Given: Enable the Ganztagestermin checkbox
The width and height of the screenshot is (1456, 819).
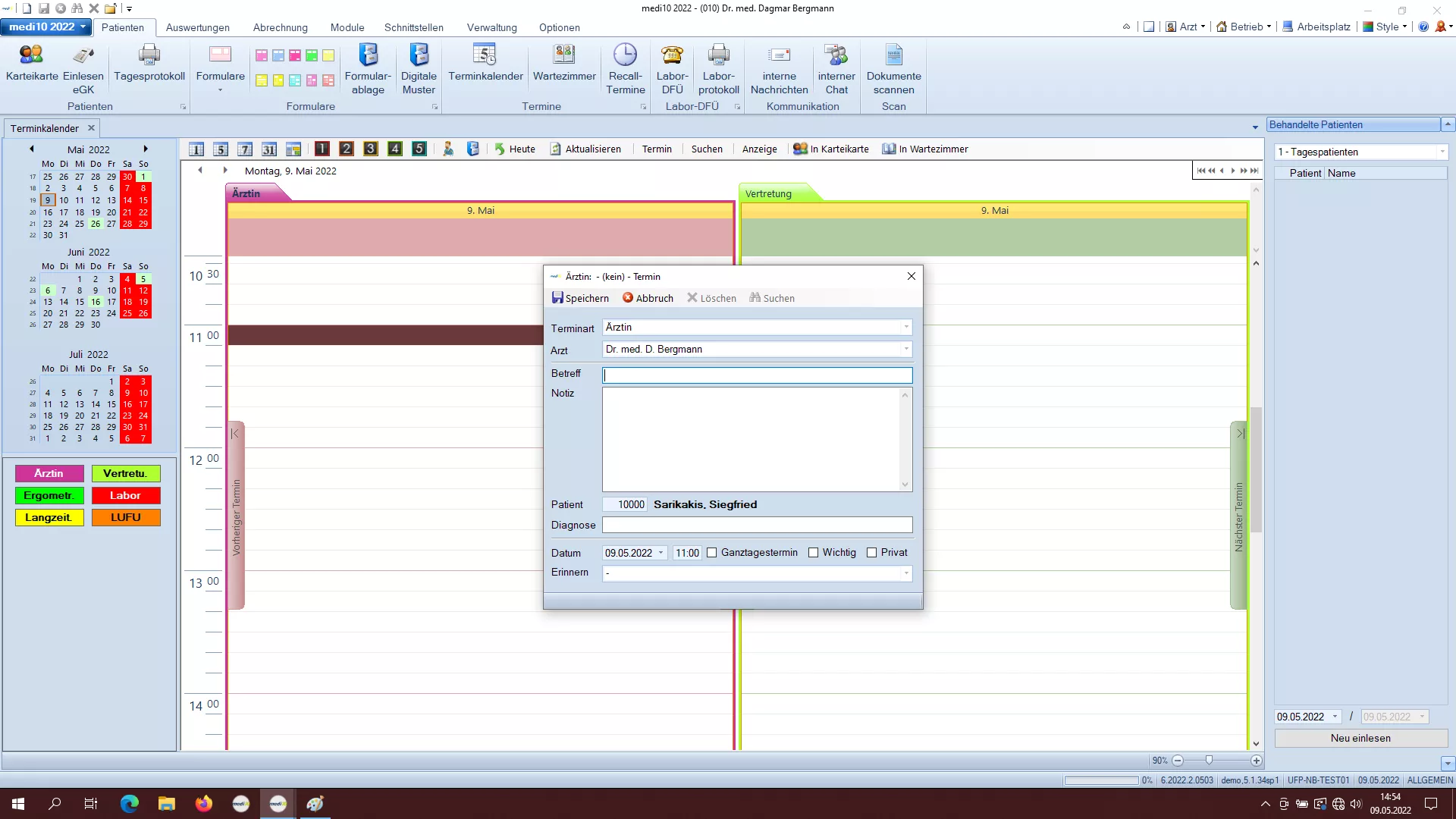Looking at the screenshot, I should pyautogui.click(x=712, y=553).
